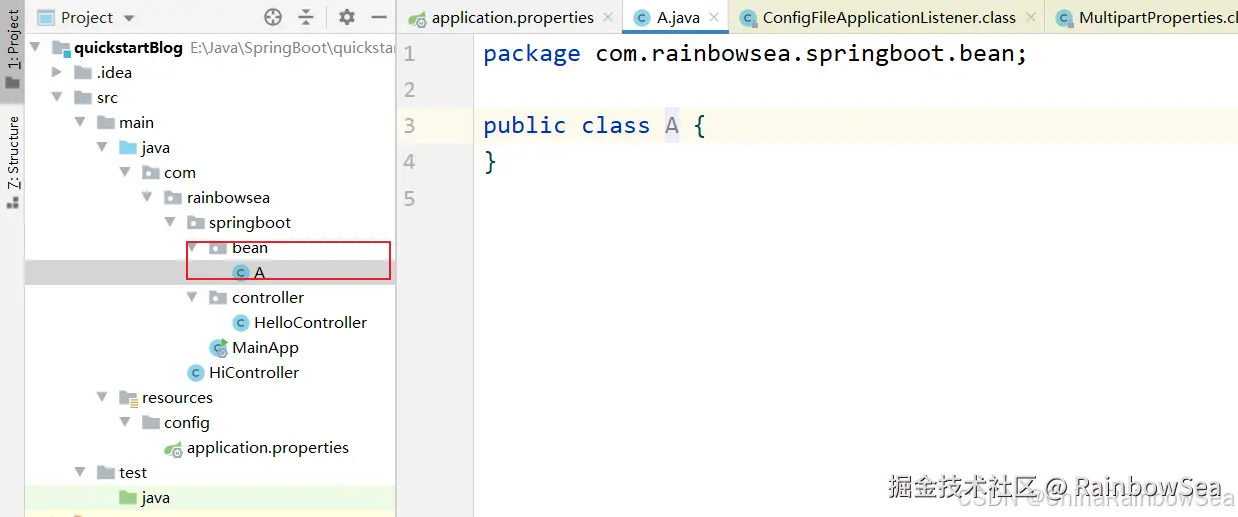Select the quickstartBlog project root node
Screen dimensions: 1238x517
pyautogui.click(x=128, y=47)
